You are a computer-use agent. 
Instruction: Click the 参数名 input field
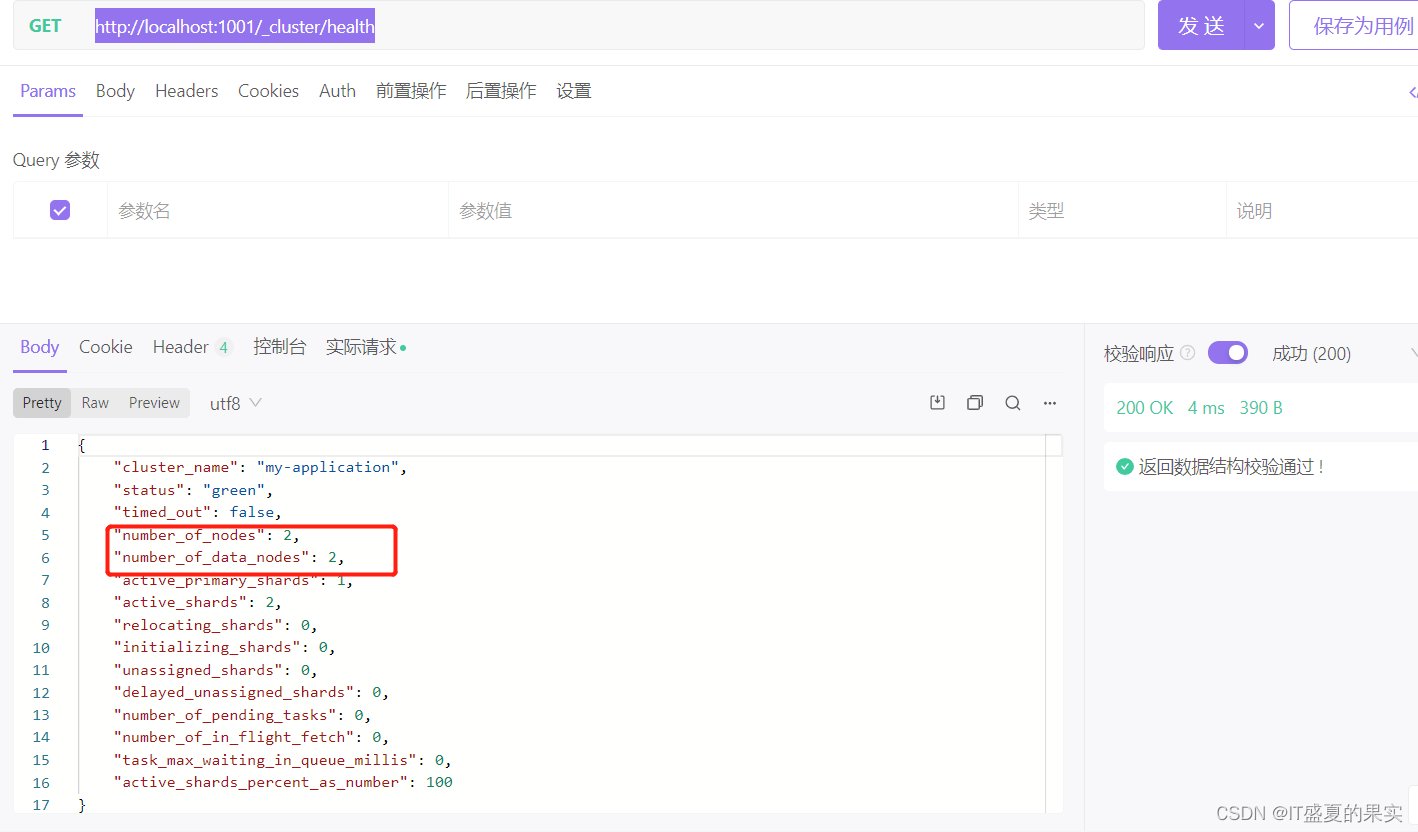pyautogui.click(x=278, y=210)
